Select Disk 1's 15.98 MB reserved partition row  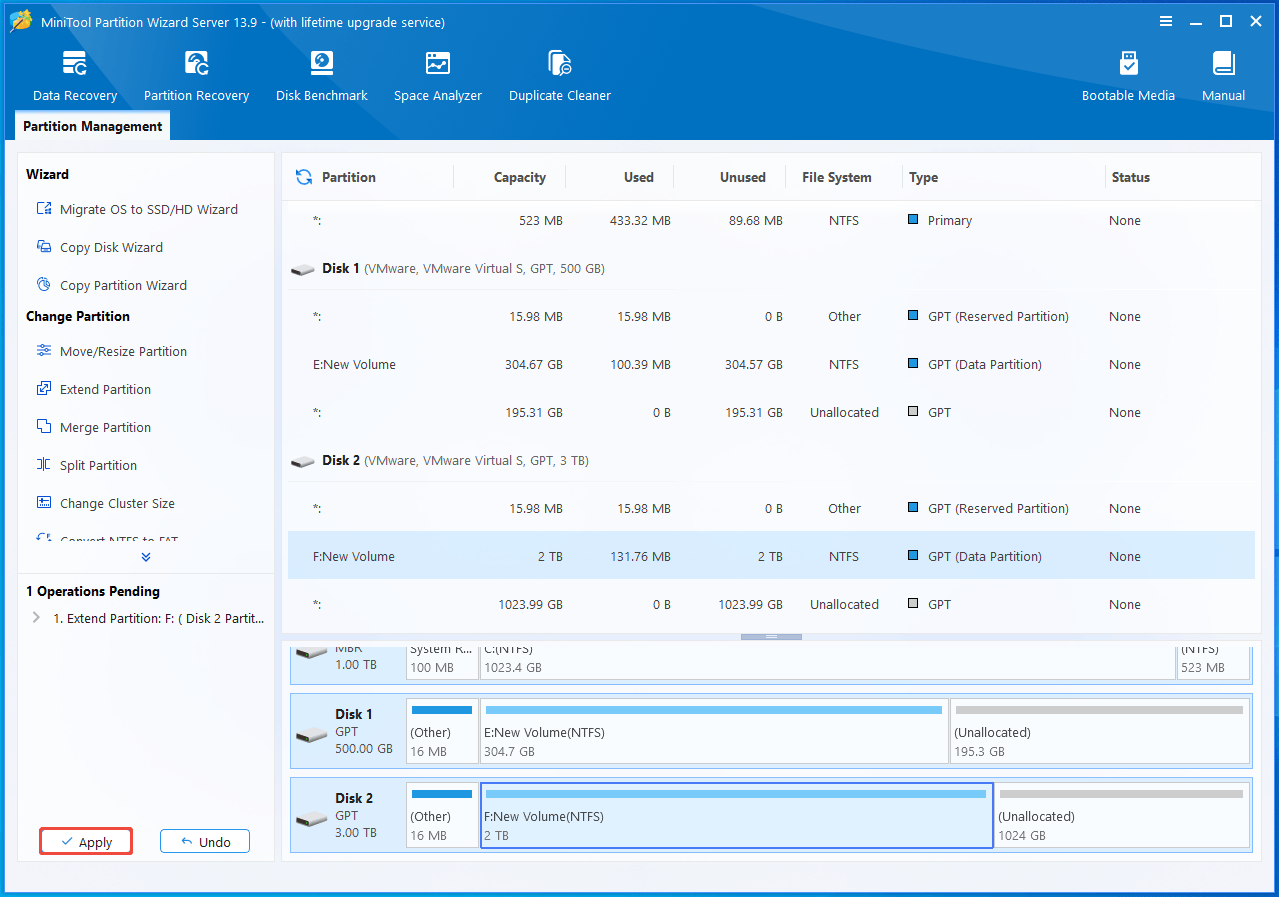coord(771,317)
